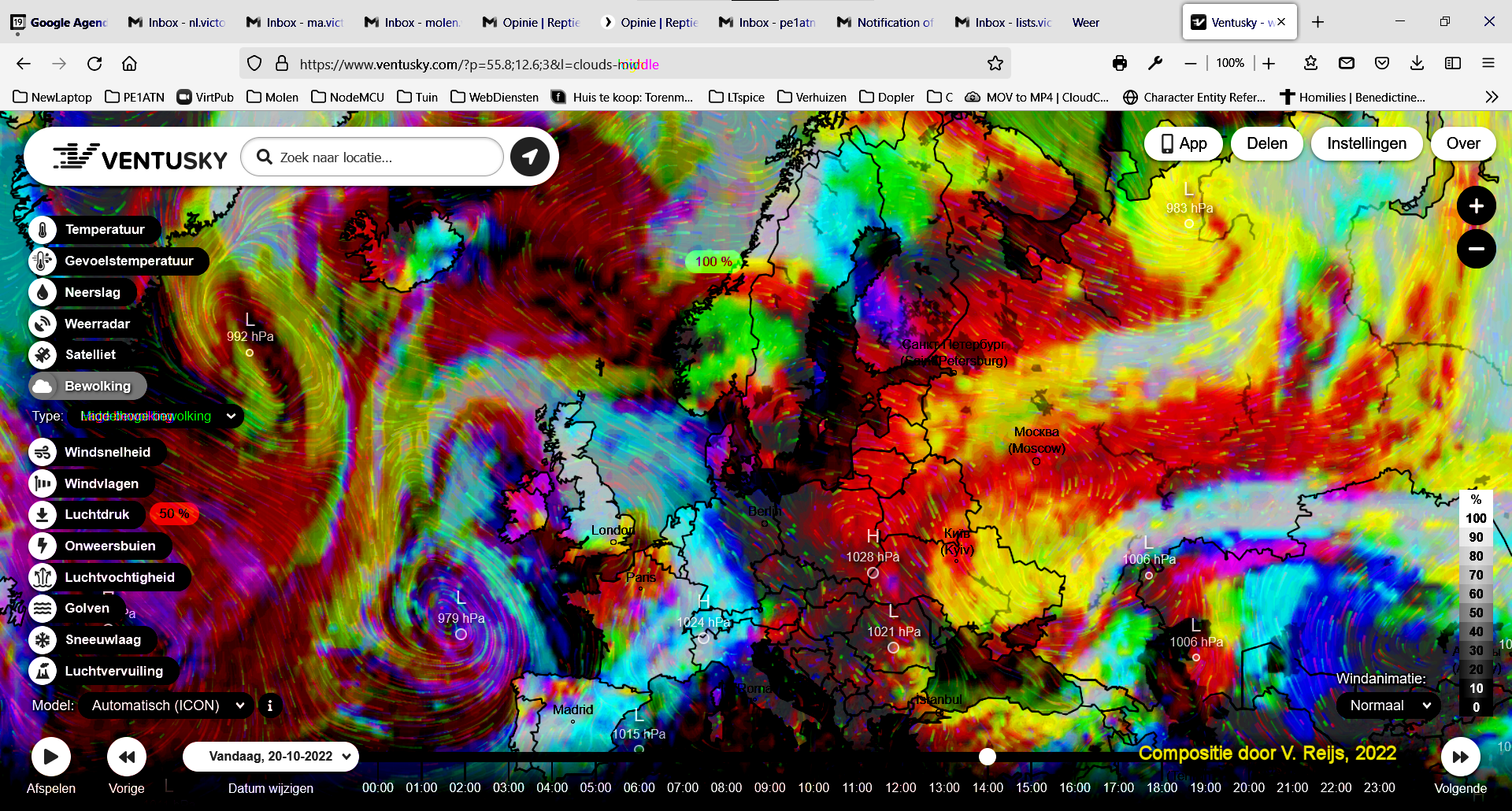This screenshot has width=1512, height=811.
Task: Click the Zoek naar locatie search field
Action: (370, 157)
